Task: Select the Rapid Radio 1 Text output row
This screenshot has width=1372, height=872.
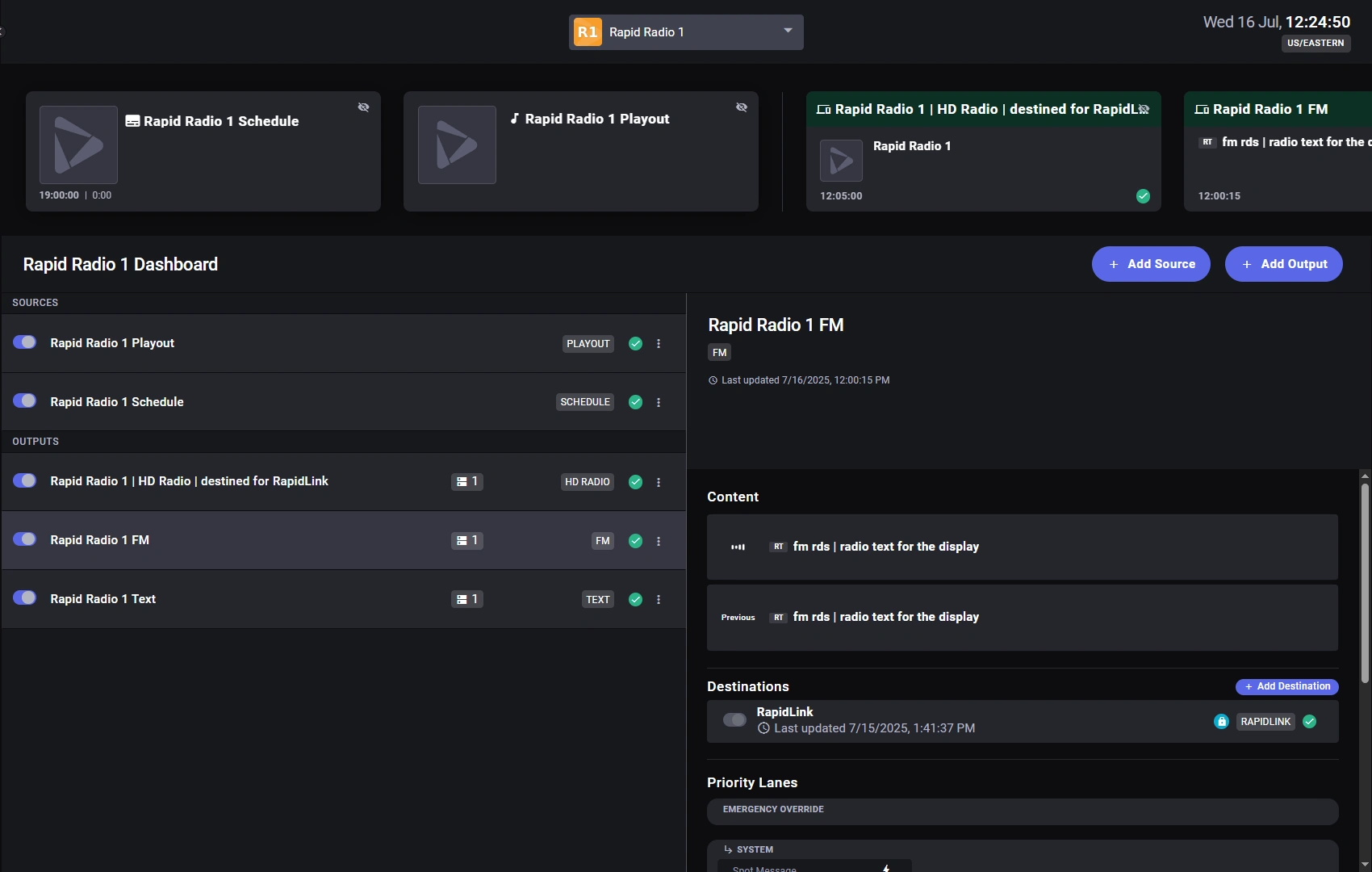Action: (344, 599)
